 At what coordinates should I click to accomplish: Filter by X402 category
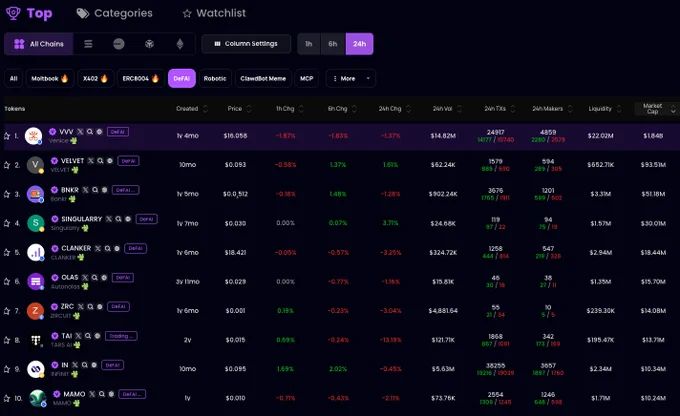coord(95,79)
